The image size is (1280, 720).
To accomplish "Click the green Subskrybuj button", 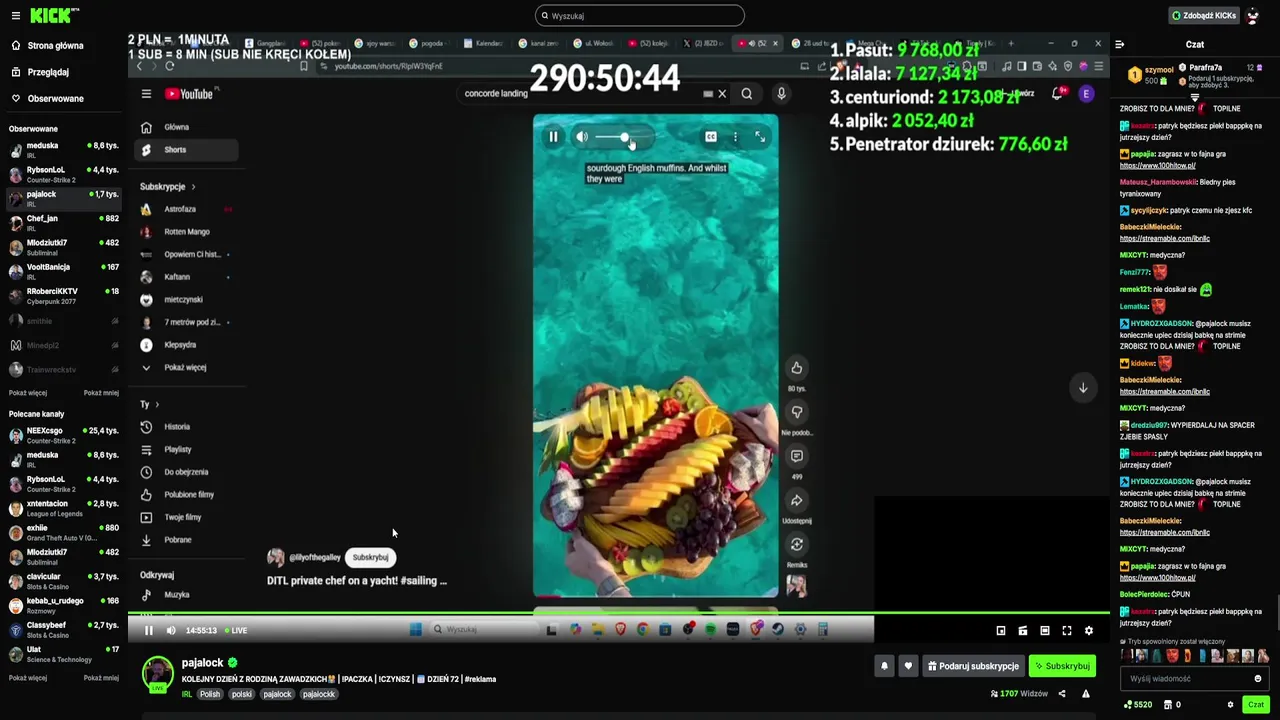I will tap(1062, 666).
